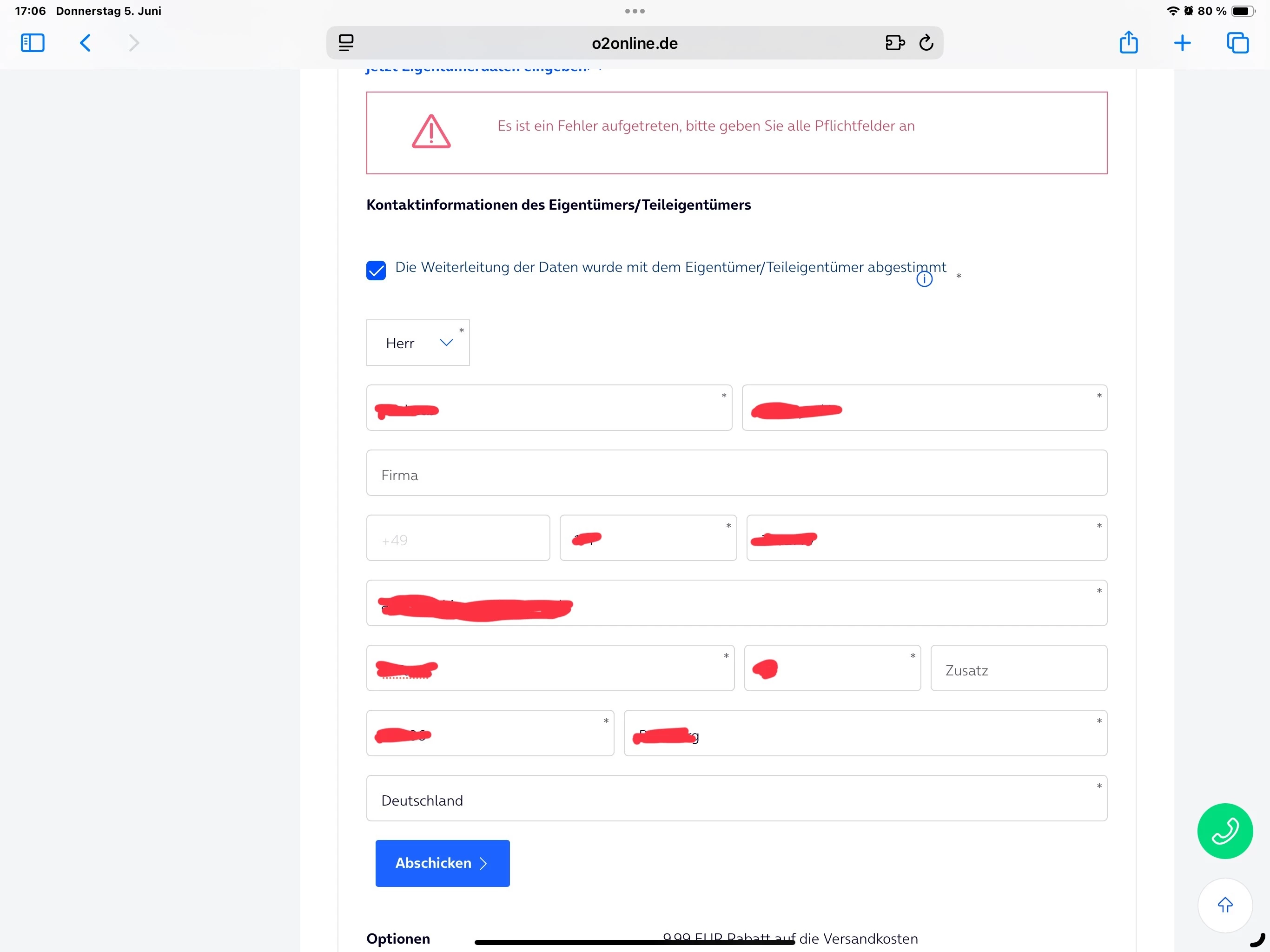The height and width of the screenshot is (952, 1270).
Task: Tap the three-dot multitasking menu at top
Action: tap(635, 11)
